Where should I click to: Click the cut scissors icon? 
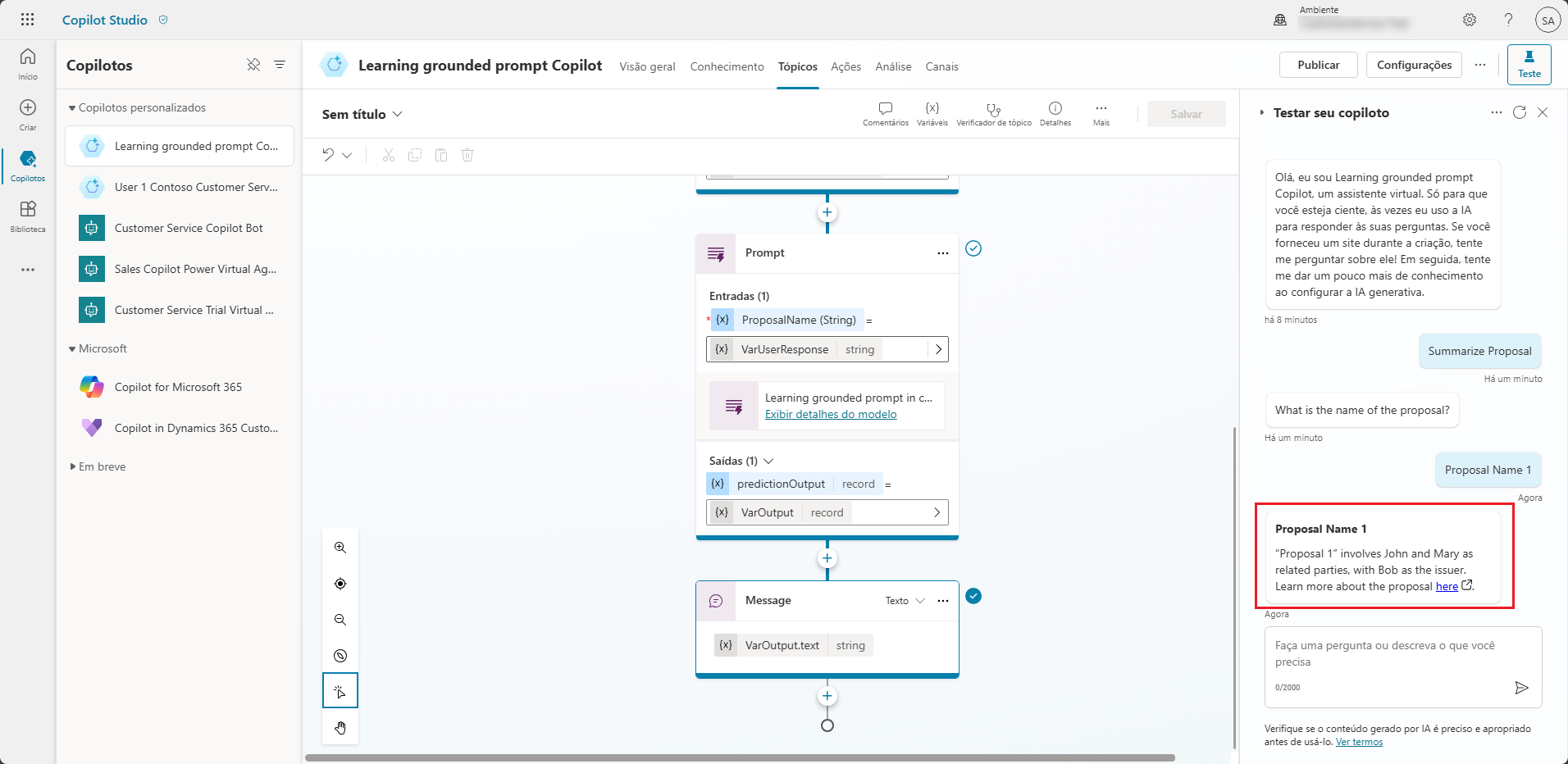click(x=389, y=155)
